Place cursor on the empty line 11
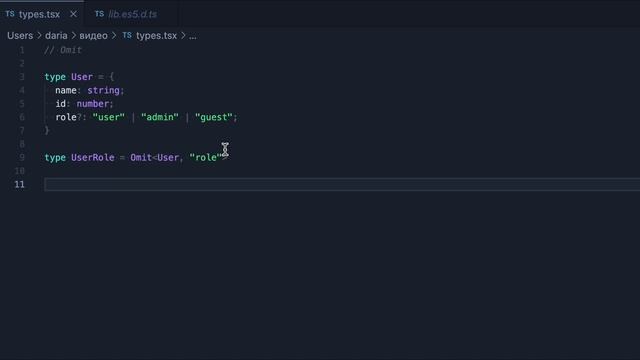 (x=342, y=184)
